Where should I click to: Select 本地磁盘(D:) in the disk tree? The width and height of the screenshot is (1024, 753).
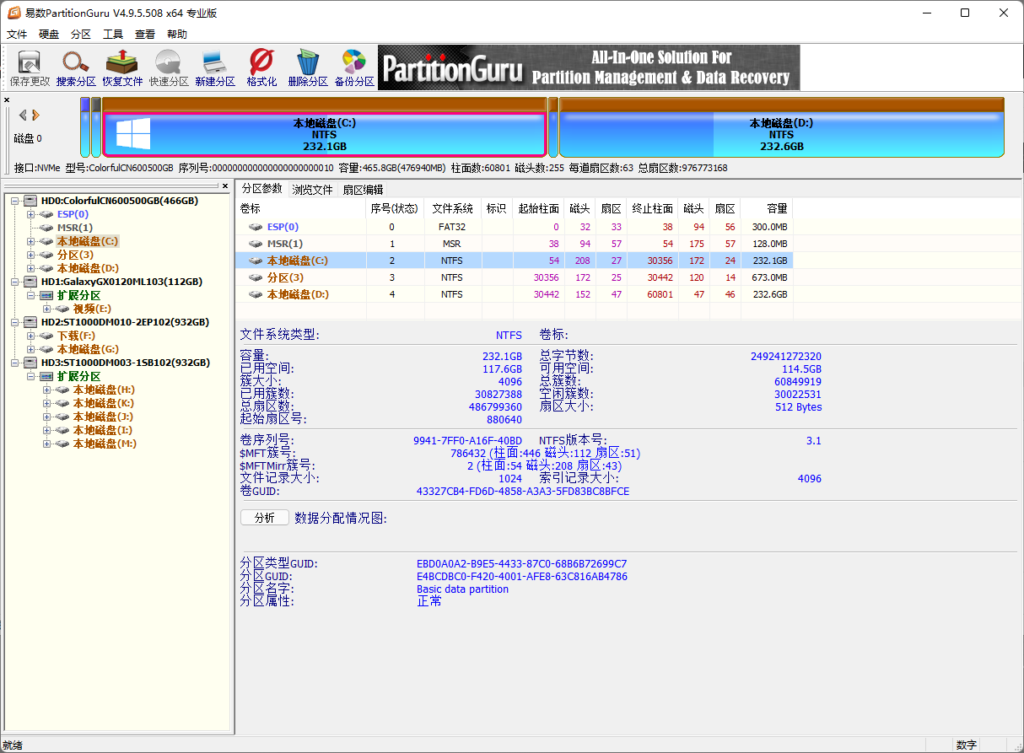click(x=88, y=268)
